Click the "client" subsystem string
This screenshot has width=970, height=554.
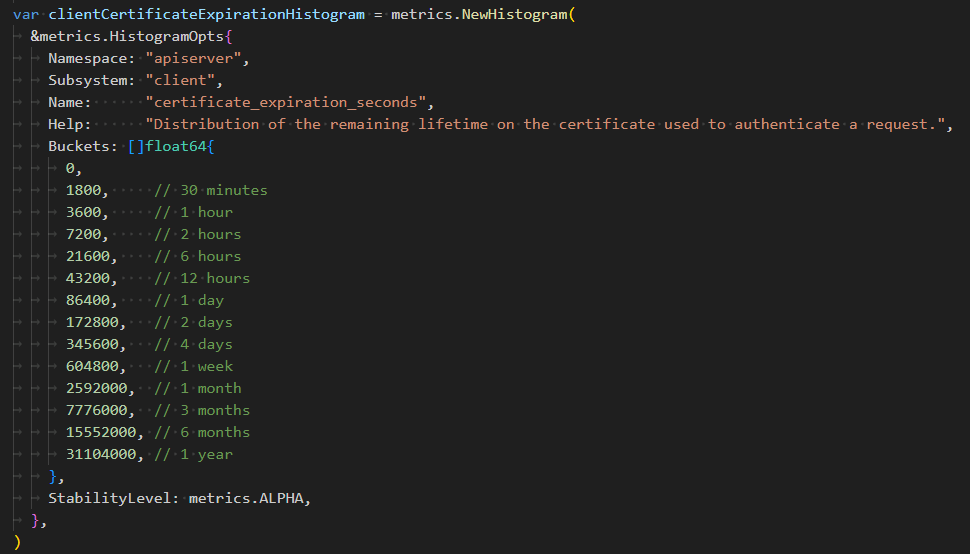pos(180,80)
